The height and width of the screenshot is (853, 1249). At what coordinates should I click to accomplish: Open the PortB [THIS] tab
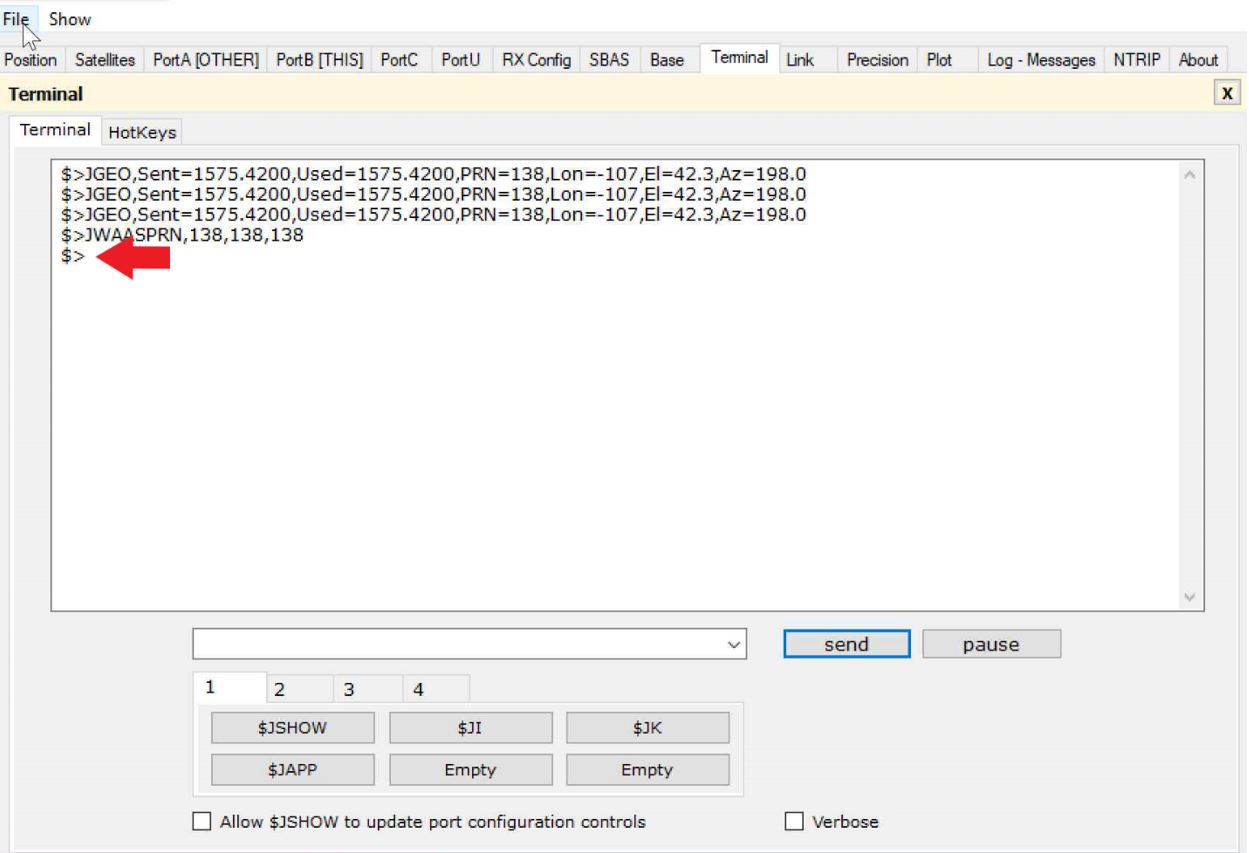pos(320,60)
